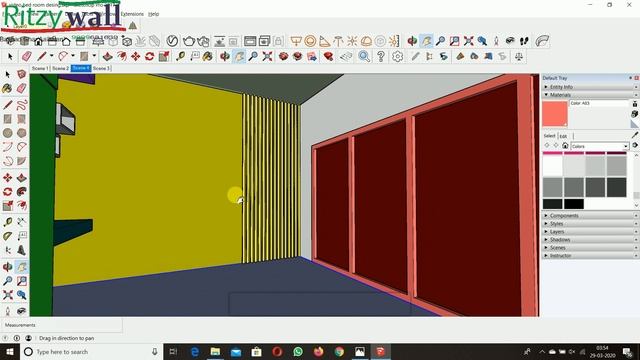Expand the Components panel
Image resolution: width=640 pixels, height=360 pixels.
pos(590,216)
